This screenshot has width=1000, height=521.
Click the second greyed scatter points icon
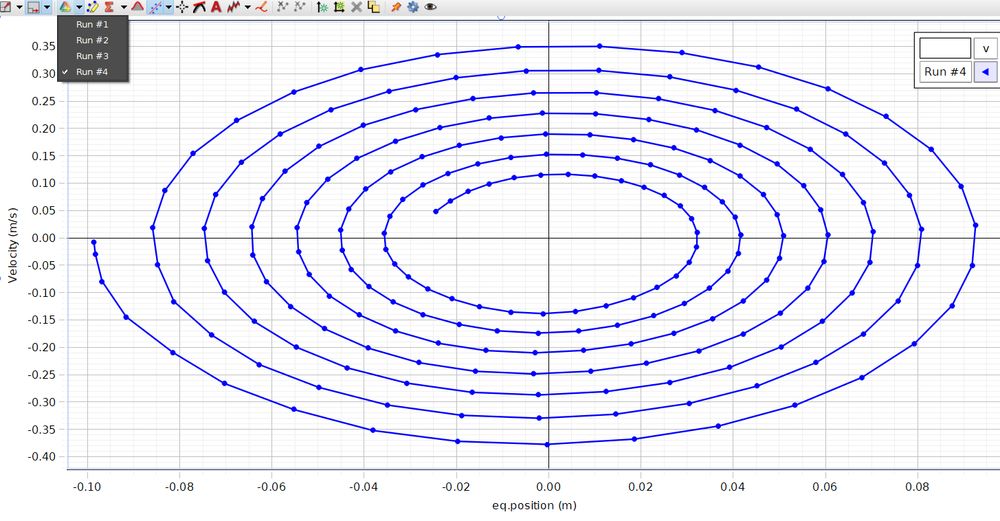(300, 7)
